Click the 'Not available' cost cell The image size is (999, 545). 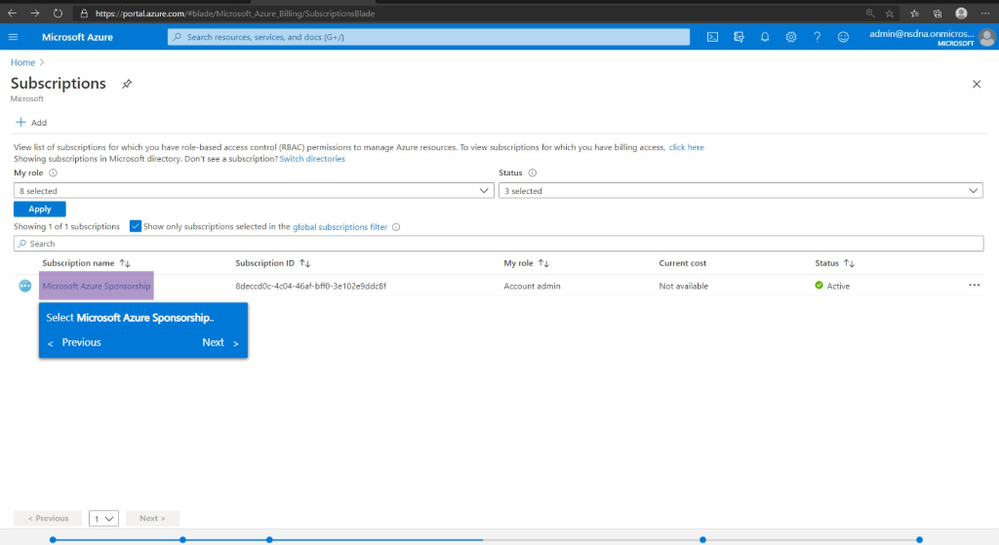[x=684, y=286]
